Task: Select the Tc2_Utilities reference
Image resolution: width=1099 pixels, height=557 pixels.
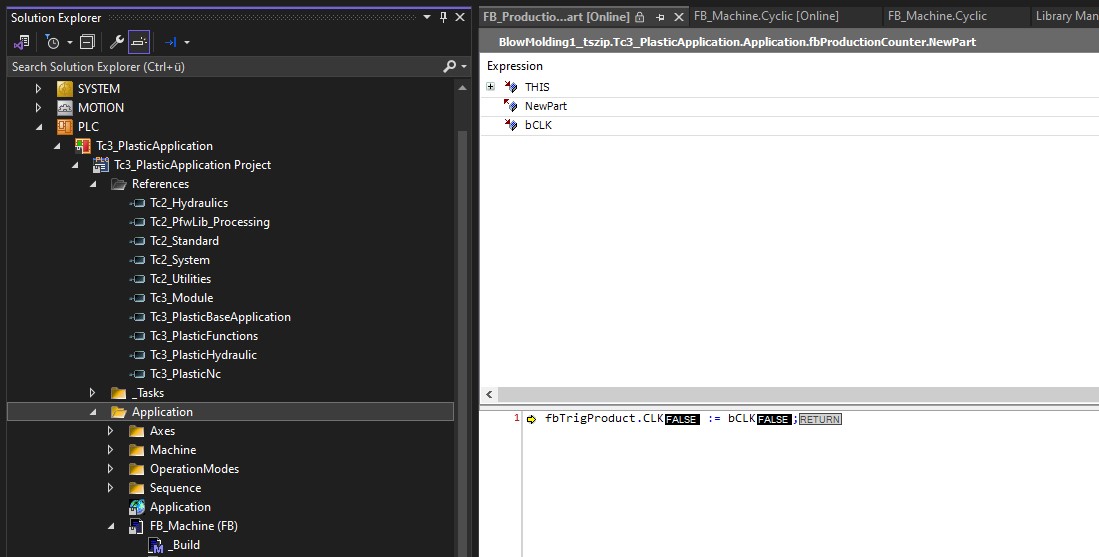Action: (180, 279)
